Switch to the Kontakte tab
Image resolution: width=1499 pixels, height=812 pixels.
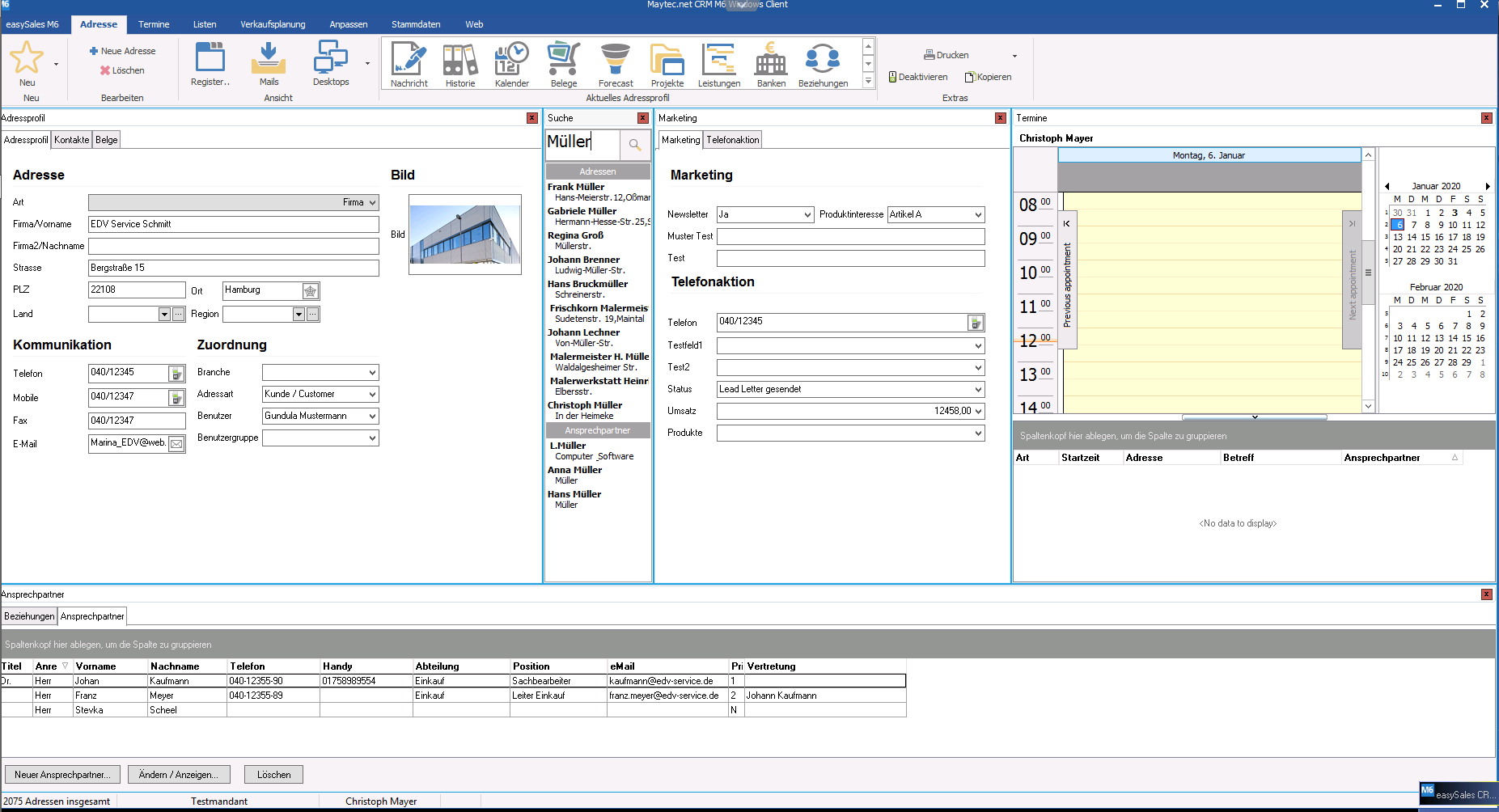click(x=71, y=140)
